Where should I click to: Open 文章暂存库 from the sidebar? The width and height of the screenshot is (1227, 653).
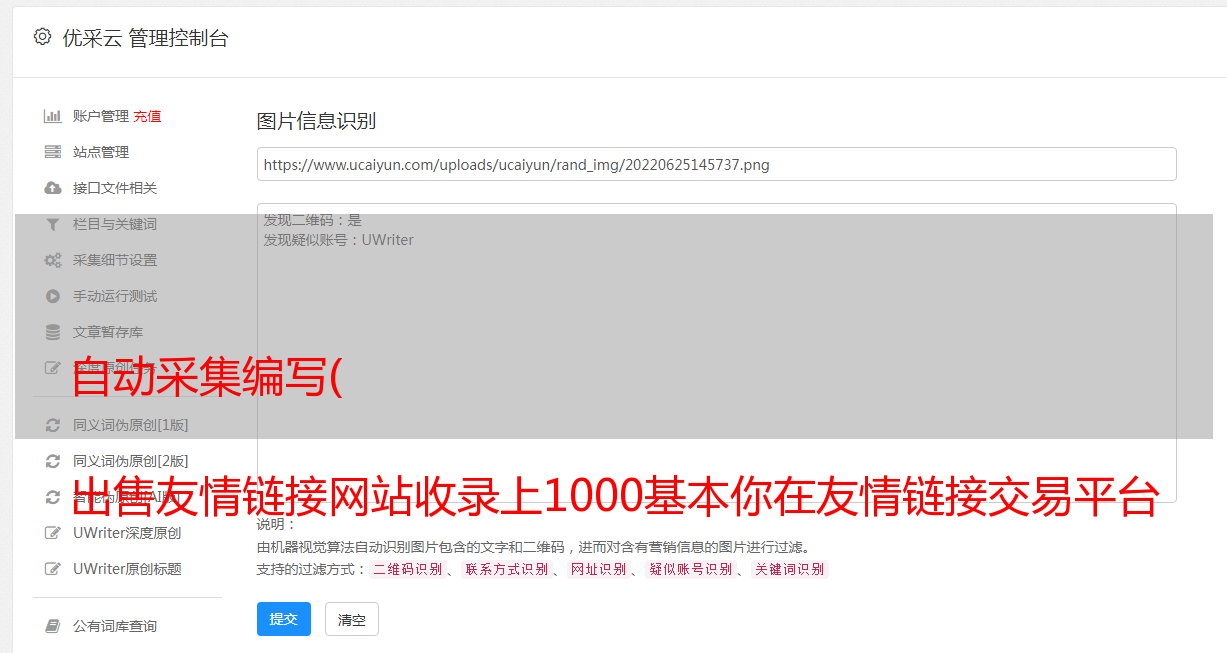pos(108,332)
